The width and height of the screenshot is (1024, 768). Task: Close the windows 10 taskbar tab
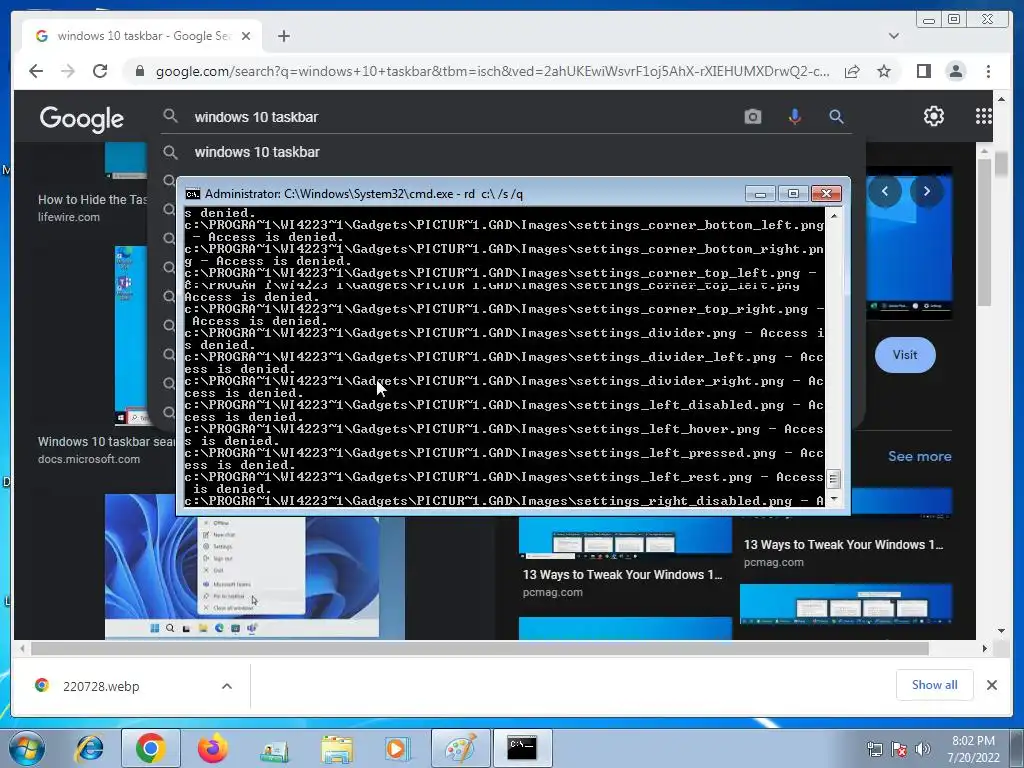click(246, 36)
